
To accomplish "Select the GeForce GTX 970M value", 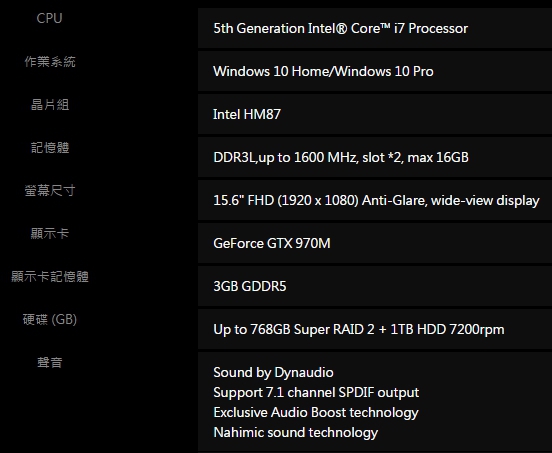I will pos(272,243).
